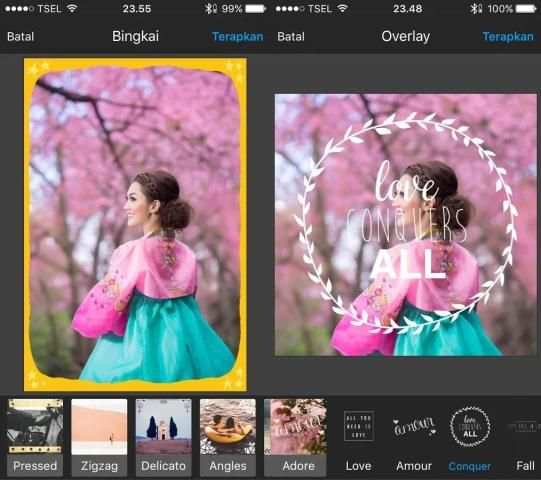The height and width of the screenshot is (480, 541).
Task: Tap the highlighted Conquer label
Action: (470, 467)
